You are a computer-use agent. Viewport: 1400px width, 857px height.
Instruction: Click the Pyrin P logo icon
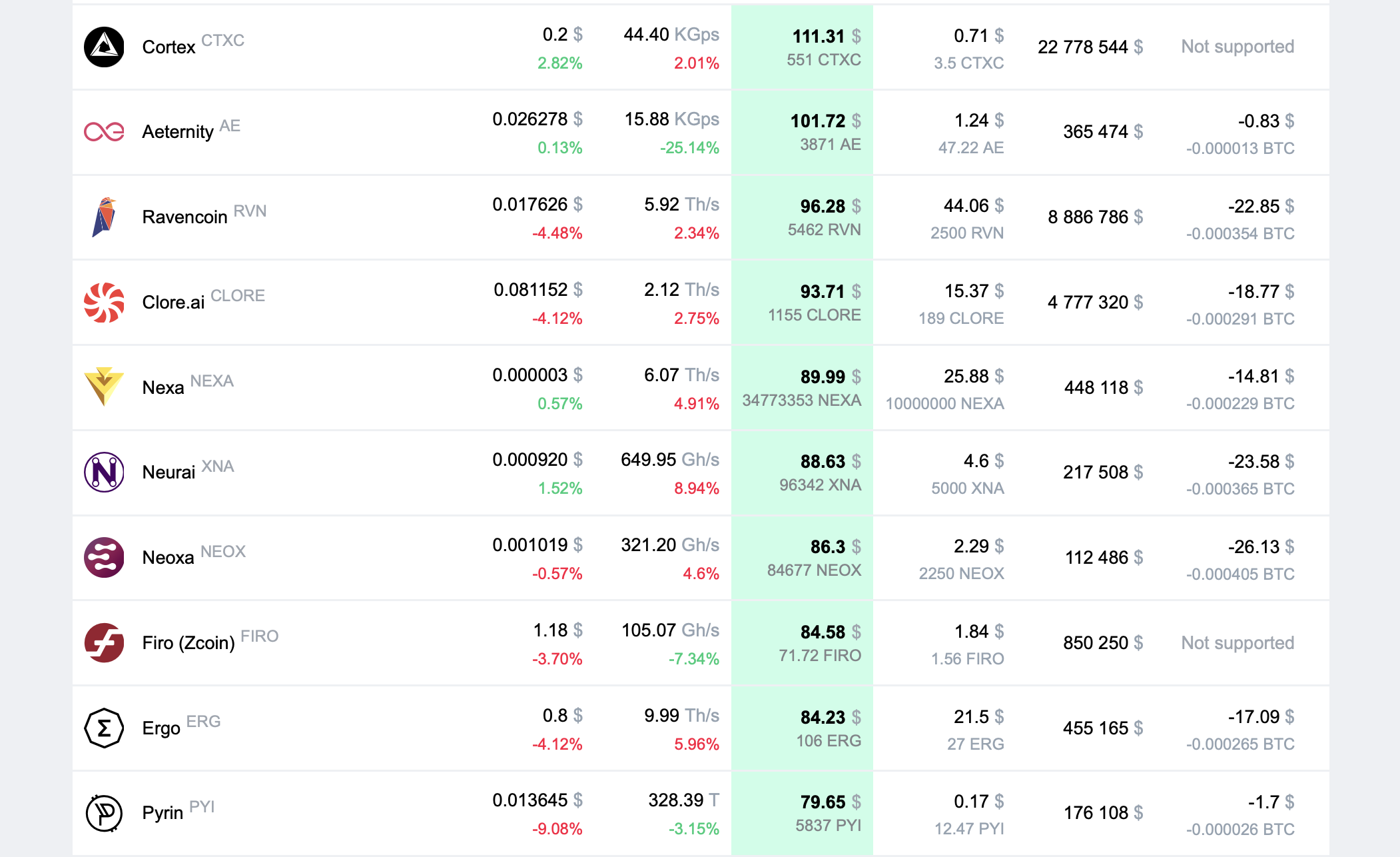tap(104, 813)
